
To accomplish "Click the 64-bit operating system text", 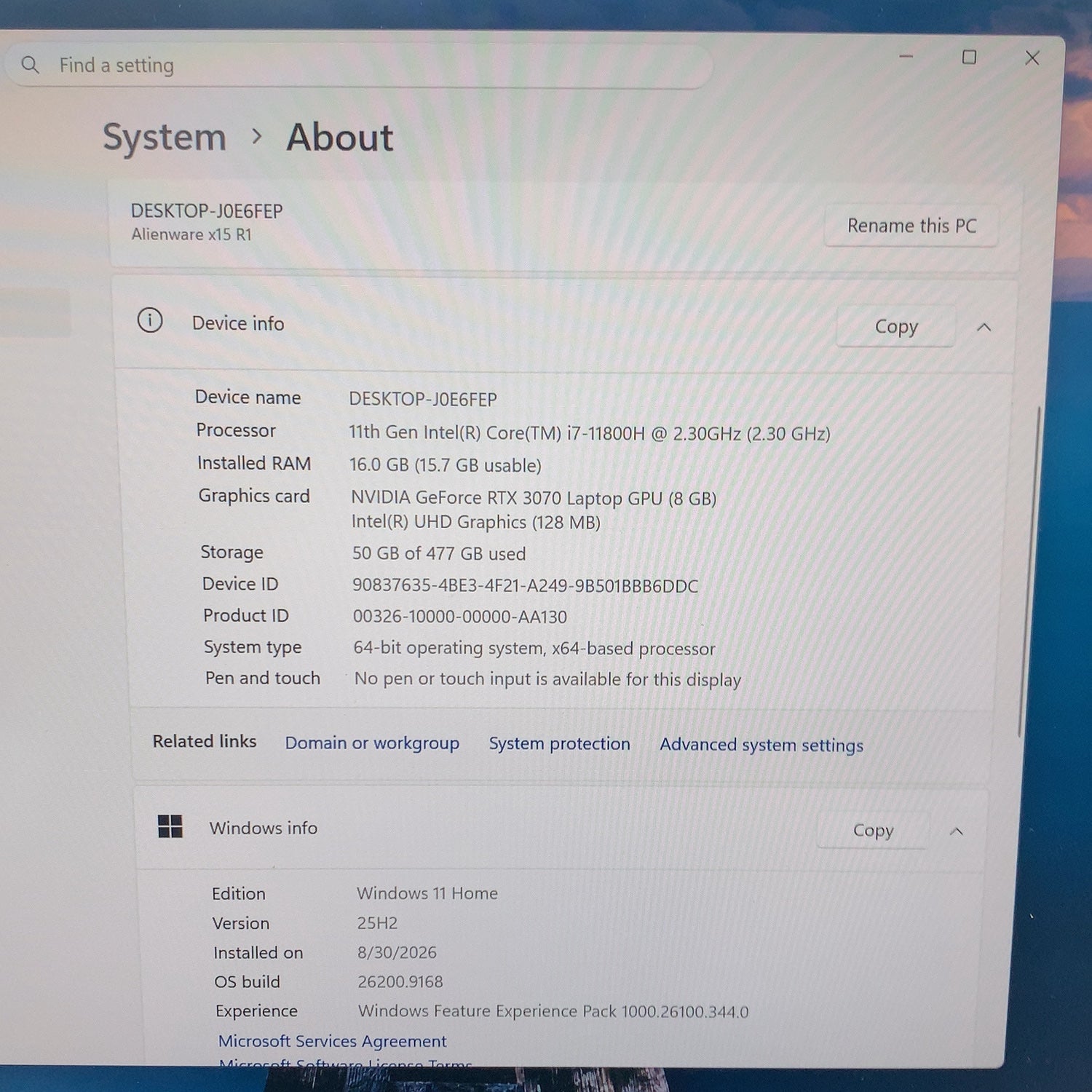I will 534,648.
